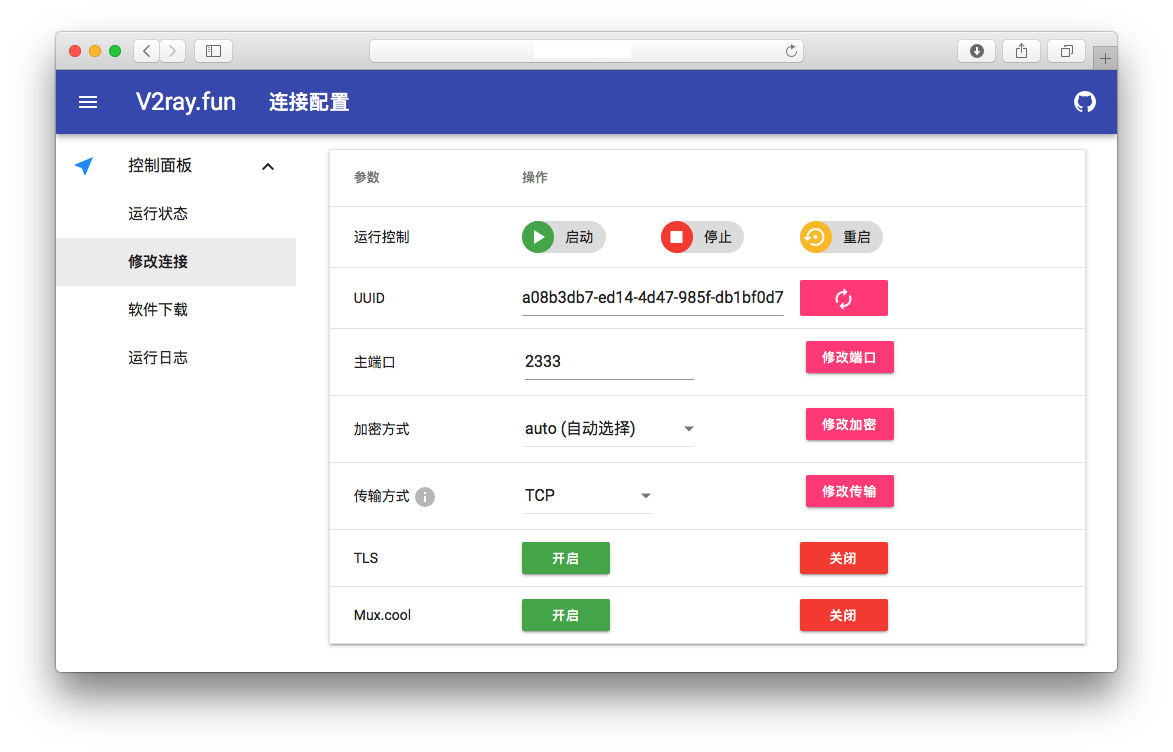Click the 运行控制 row label

[382, 237]
